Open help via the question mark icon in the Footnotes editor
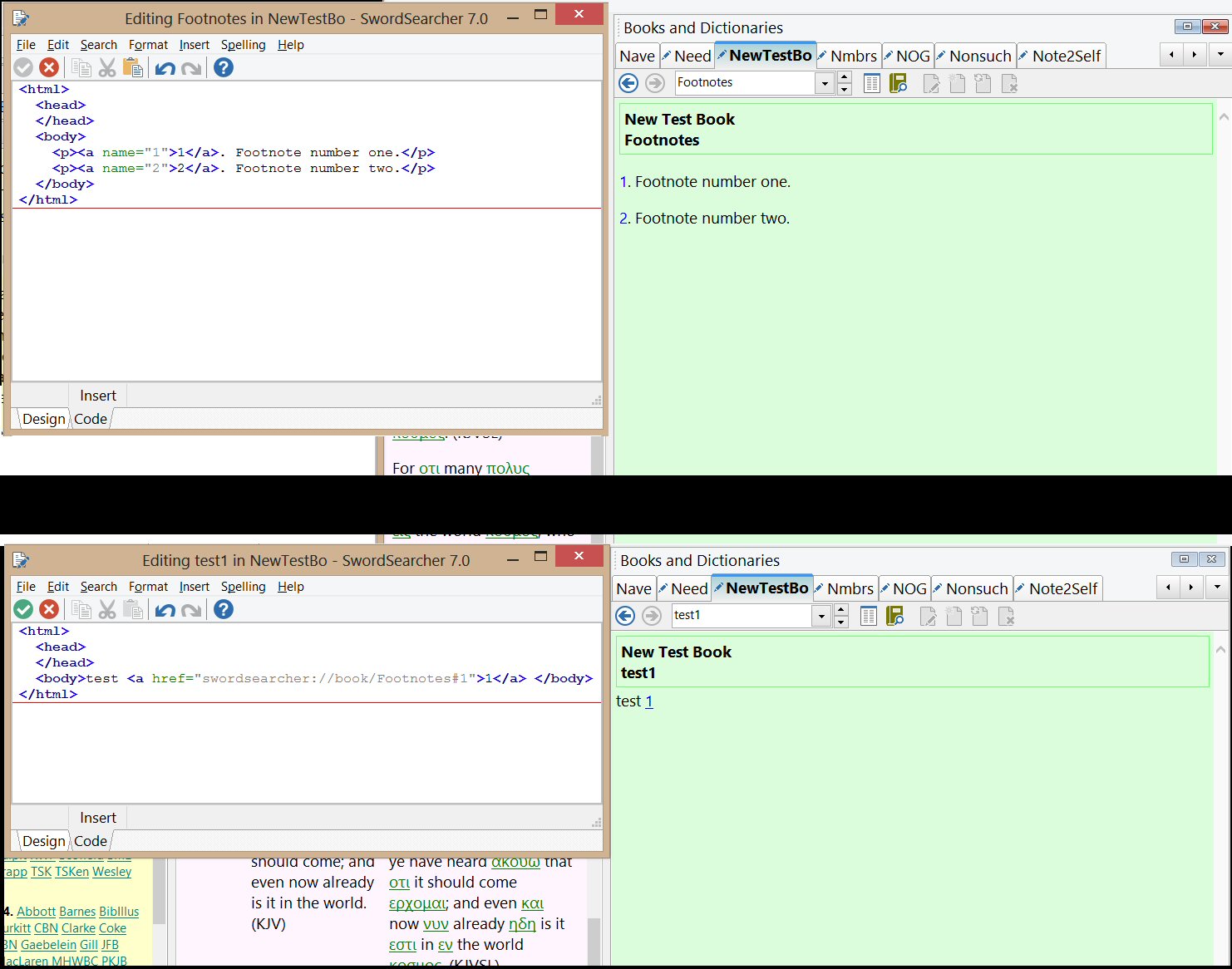 [224, 68]
